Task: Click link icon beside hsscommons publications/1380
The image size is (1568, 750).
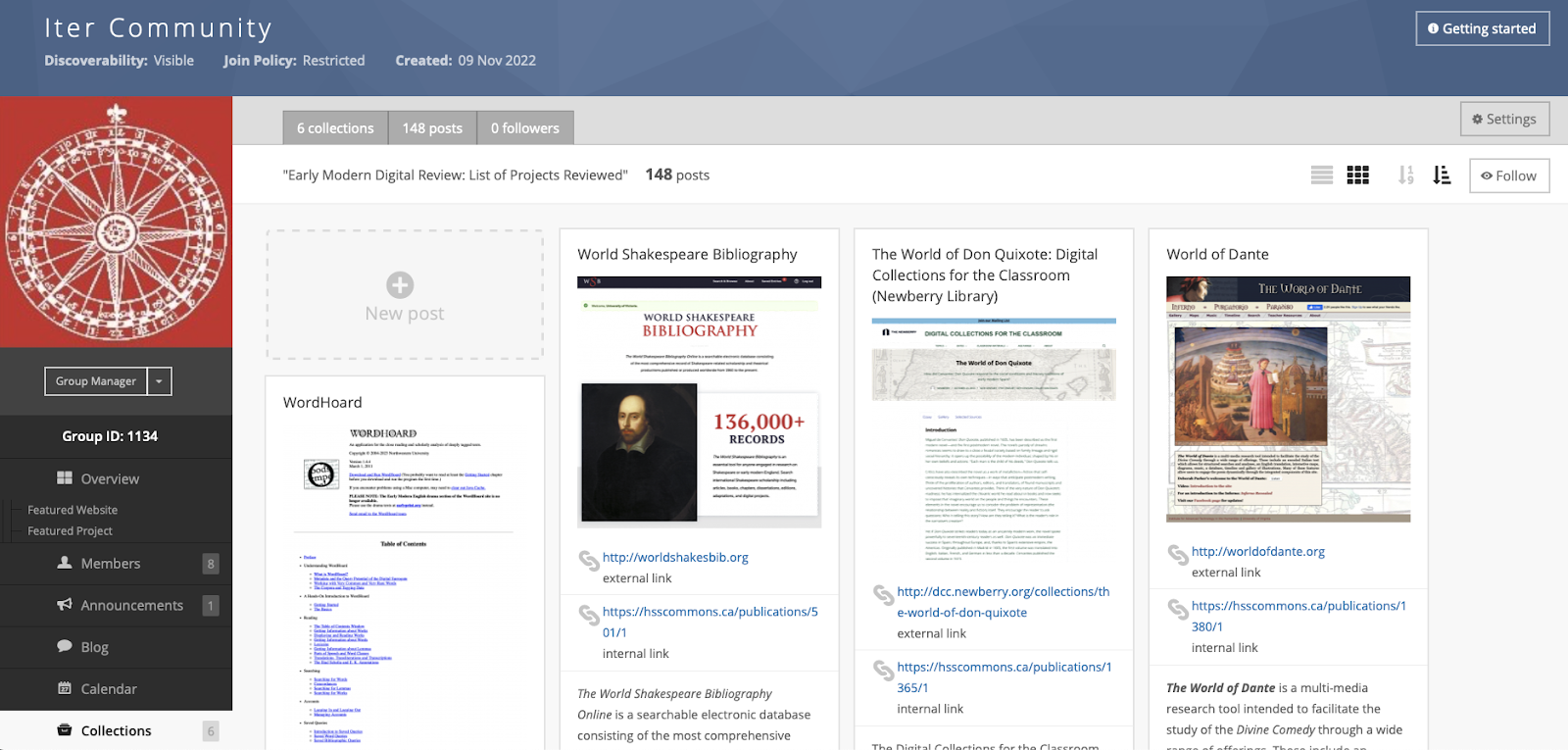Action: (1177, 609)
